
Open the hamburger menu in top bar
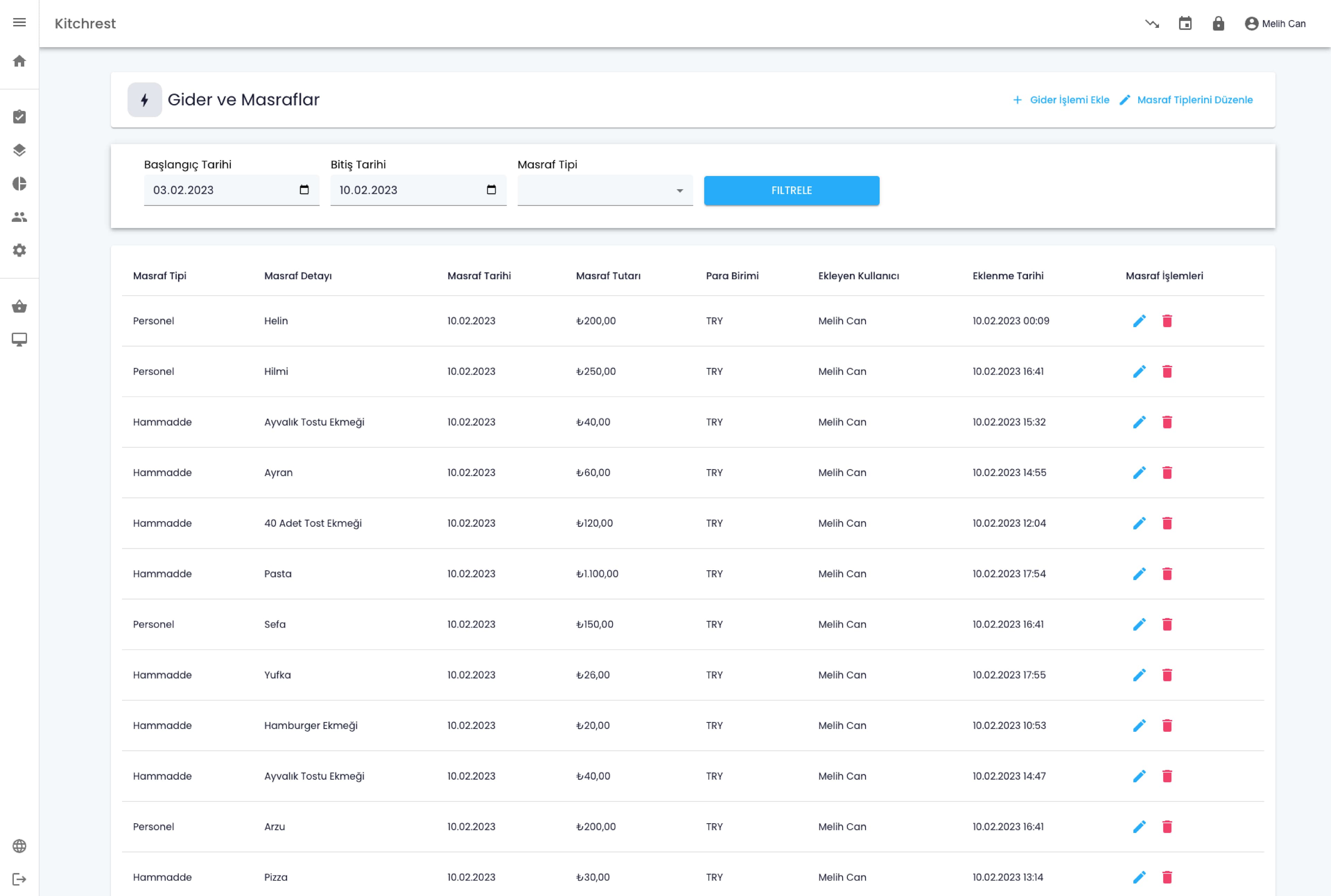[19, 22]
